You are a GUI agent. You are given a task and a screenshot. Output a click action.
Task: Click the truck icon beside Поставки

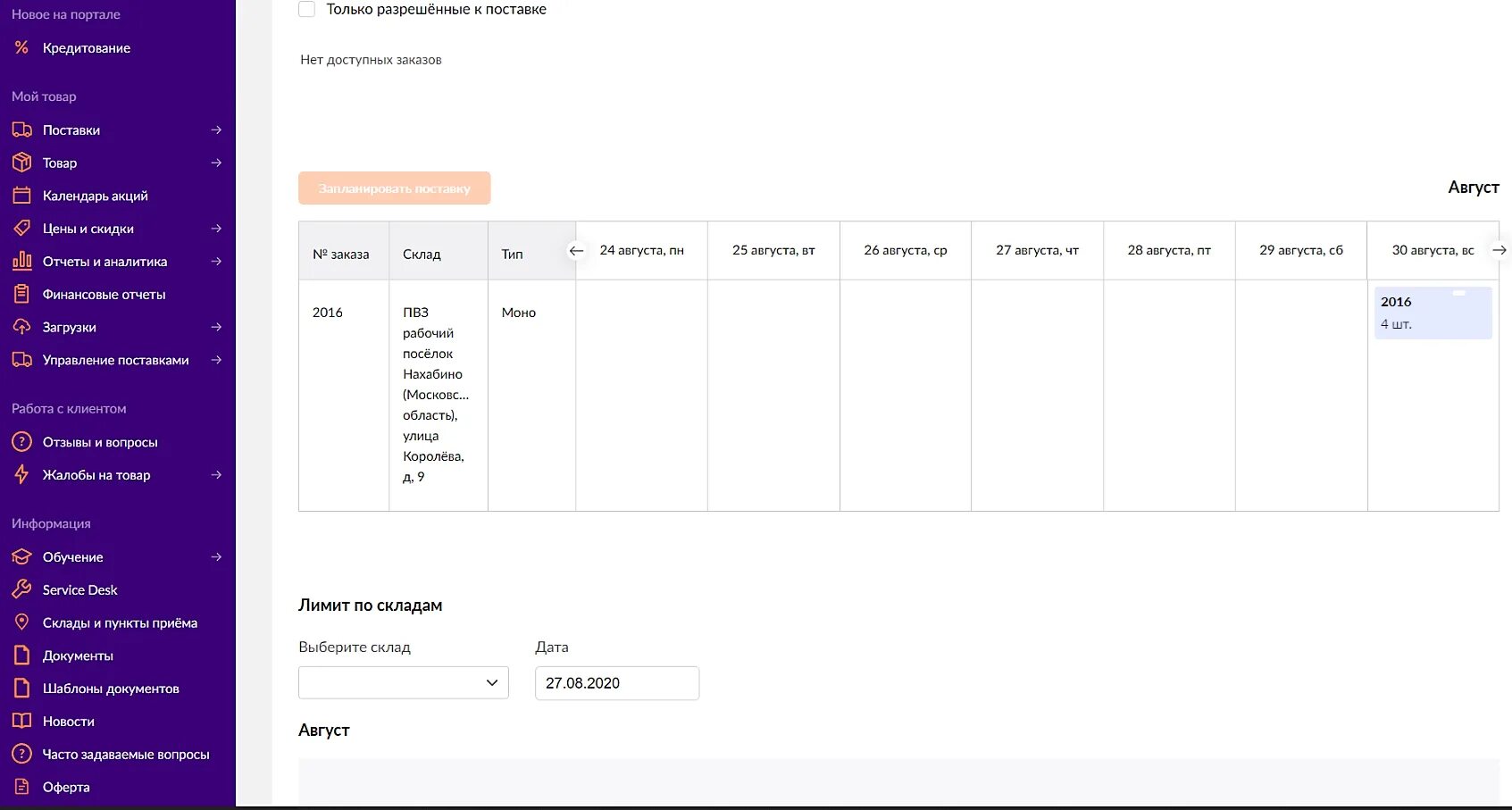21,129
